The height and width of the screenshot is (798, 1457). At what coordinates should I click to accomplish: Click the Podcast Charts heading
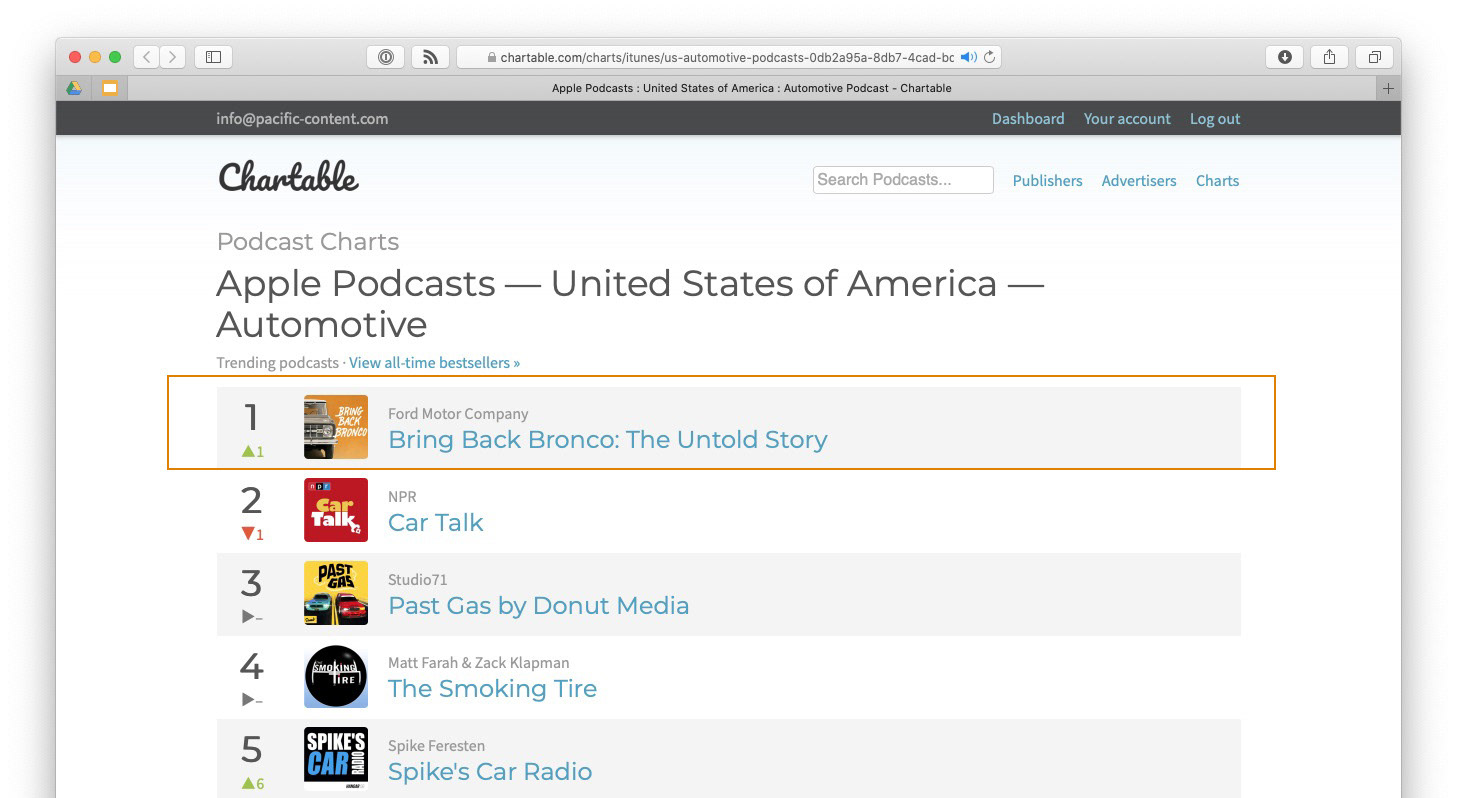(x=308, y=242)
